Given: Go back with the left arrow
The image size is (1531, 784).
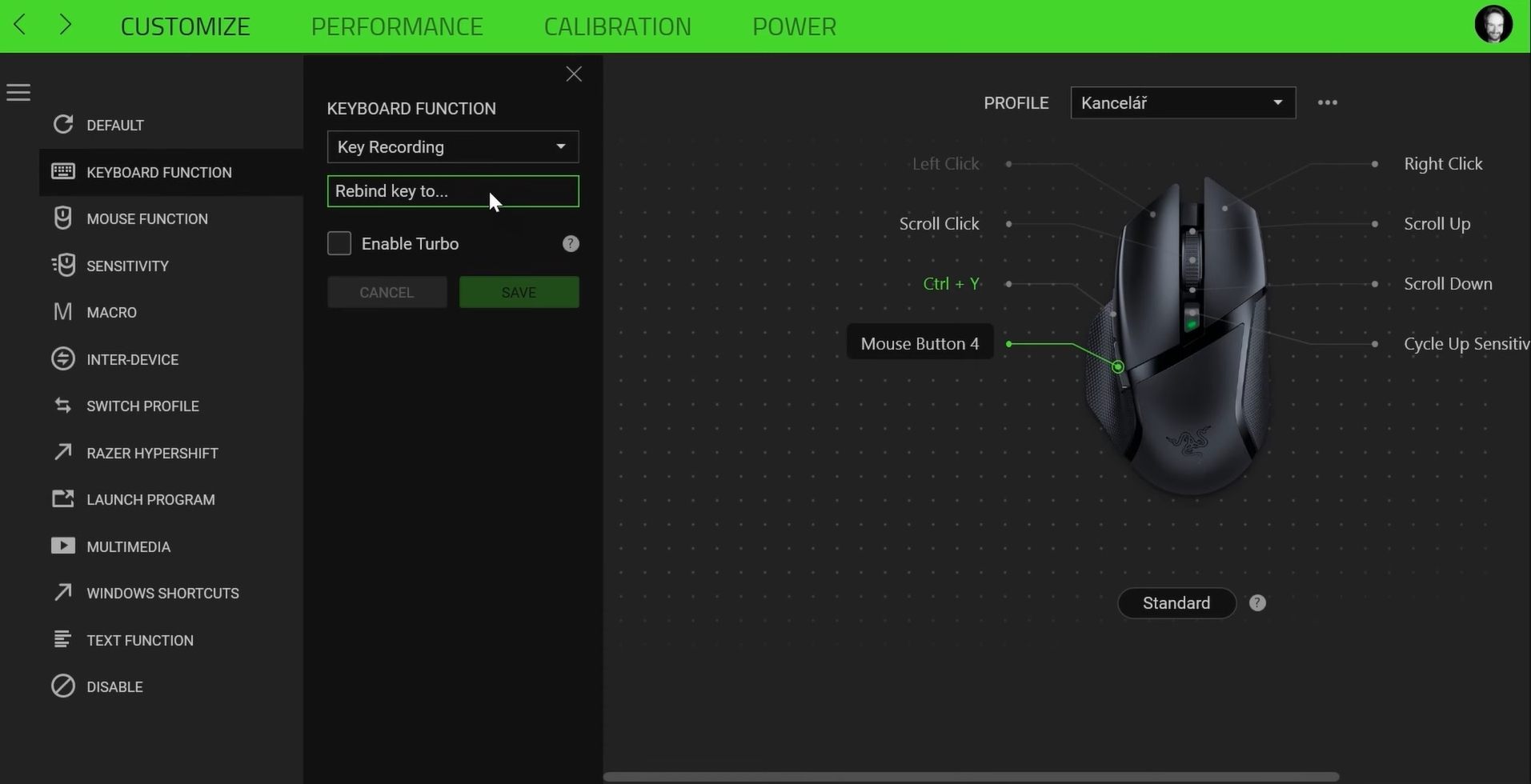Looking at the screenshot, I should [x=20, y=25].
